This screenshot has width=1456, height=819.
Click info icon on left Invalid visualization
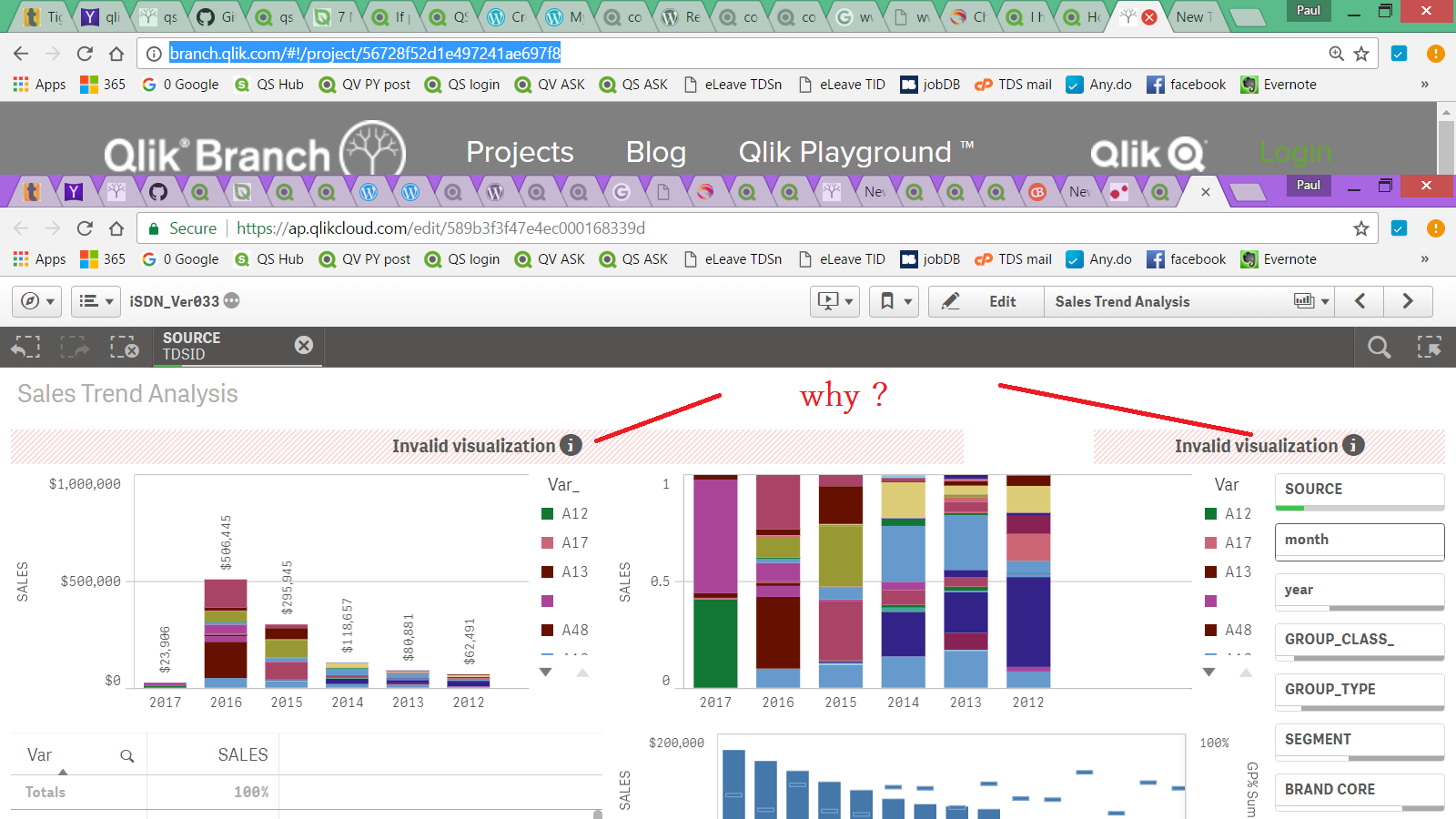pos(571,445)
